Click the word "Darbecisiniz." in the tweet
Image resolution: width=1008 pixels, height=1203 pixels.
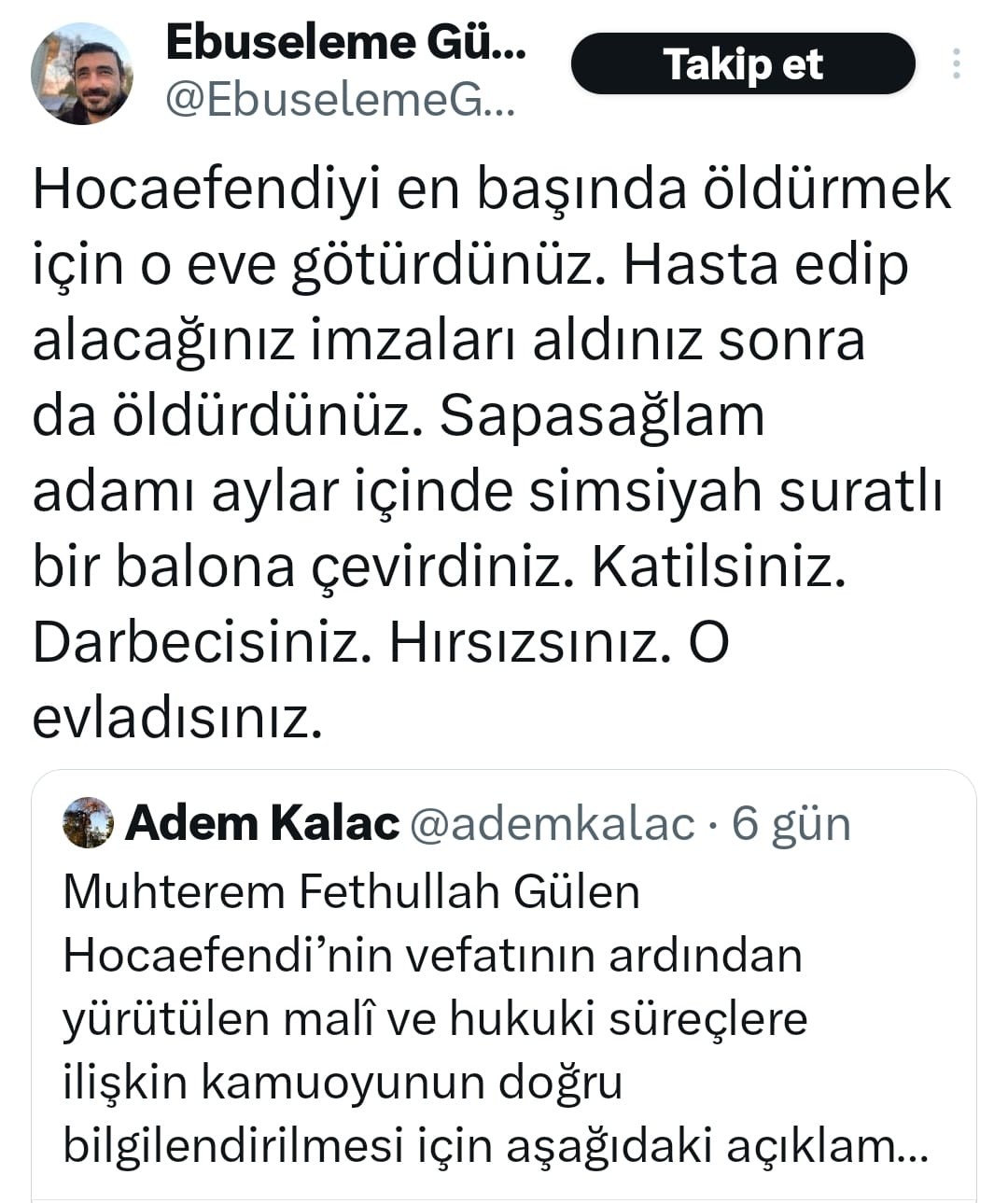tap(197, 642)
